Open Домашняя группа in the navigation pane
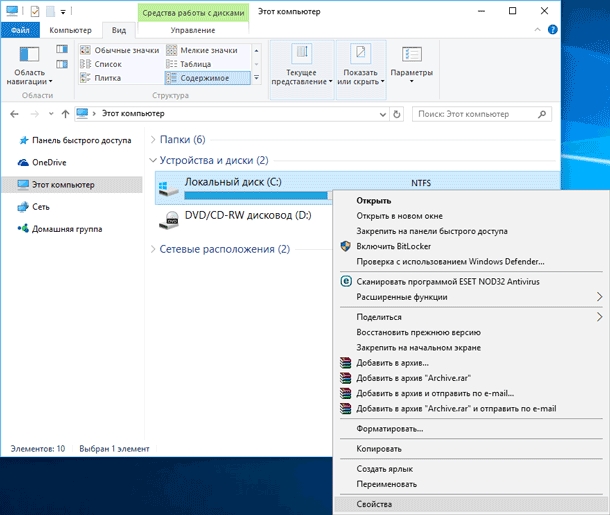 [x=66, y=229]
